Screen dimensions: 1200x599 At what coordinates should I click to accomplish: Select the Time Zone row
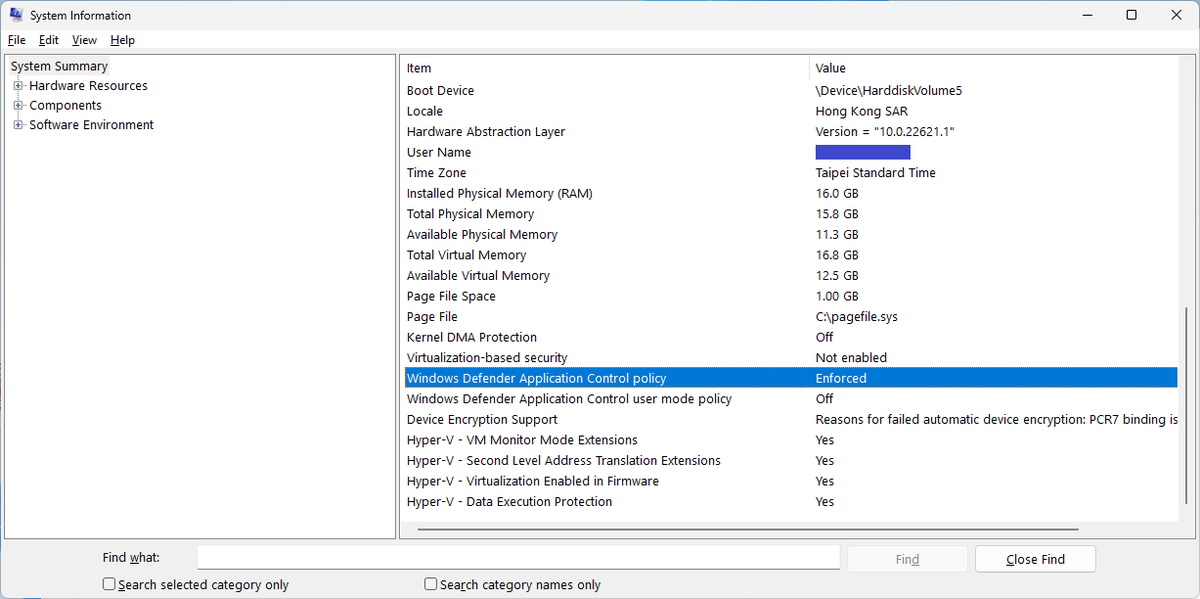click(790, 173)
